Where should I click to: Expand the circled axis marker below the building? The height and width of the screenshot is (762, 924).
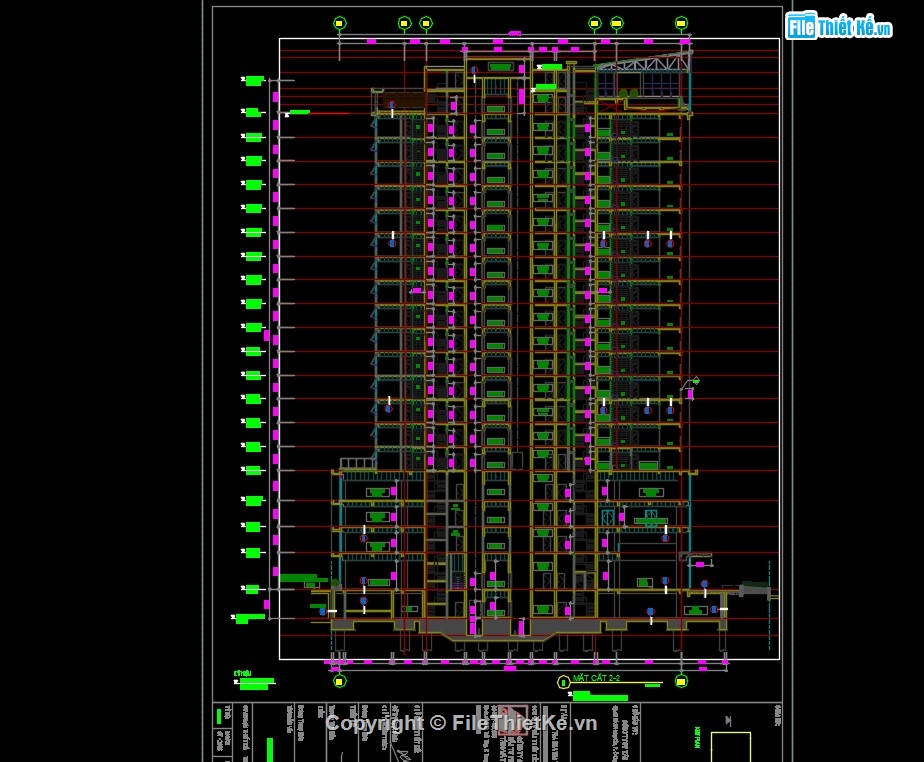point(339,682)
